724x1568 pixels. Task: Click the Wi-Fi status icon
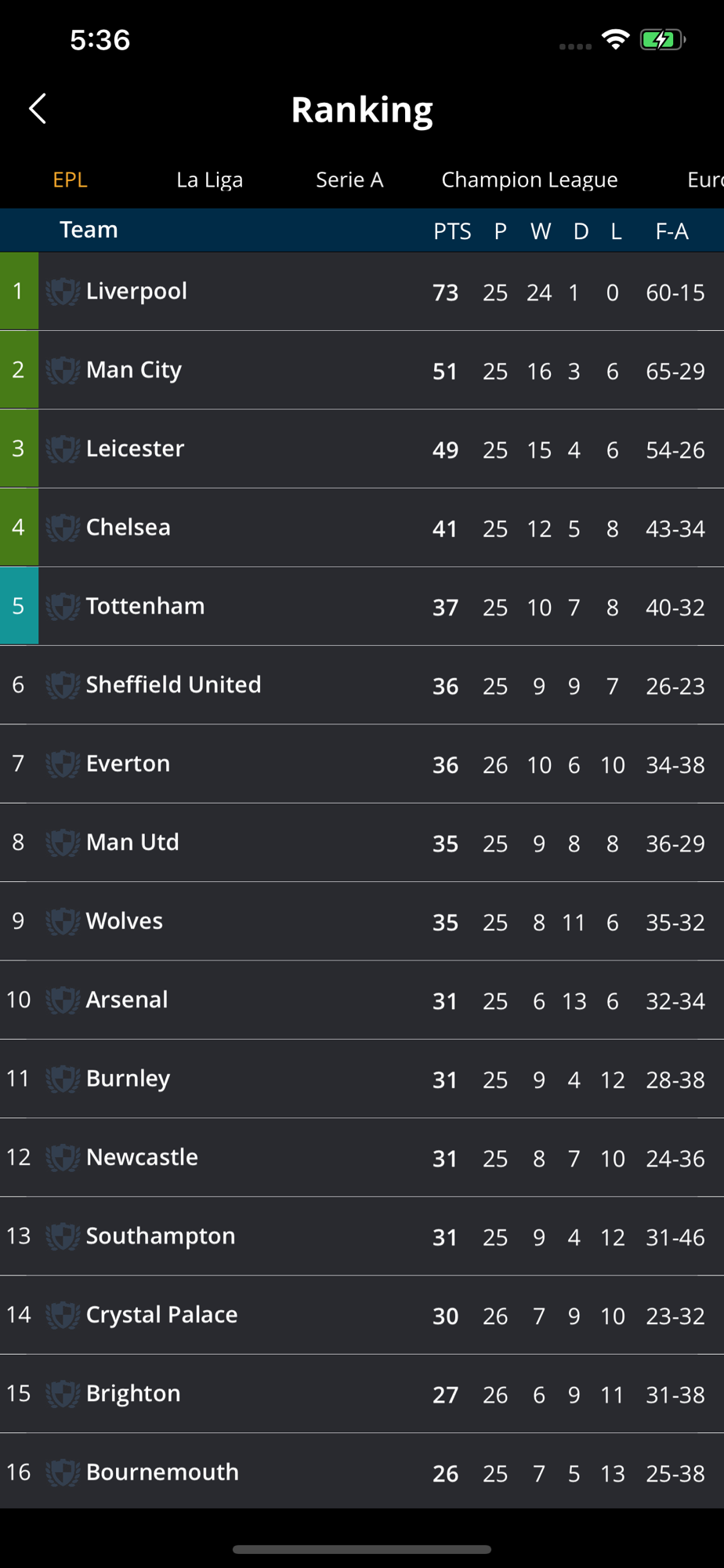(x=616, y=39)
